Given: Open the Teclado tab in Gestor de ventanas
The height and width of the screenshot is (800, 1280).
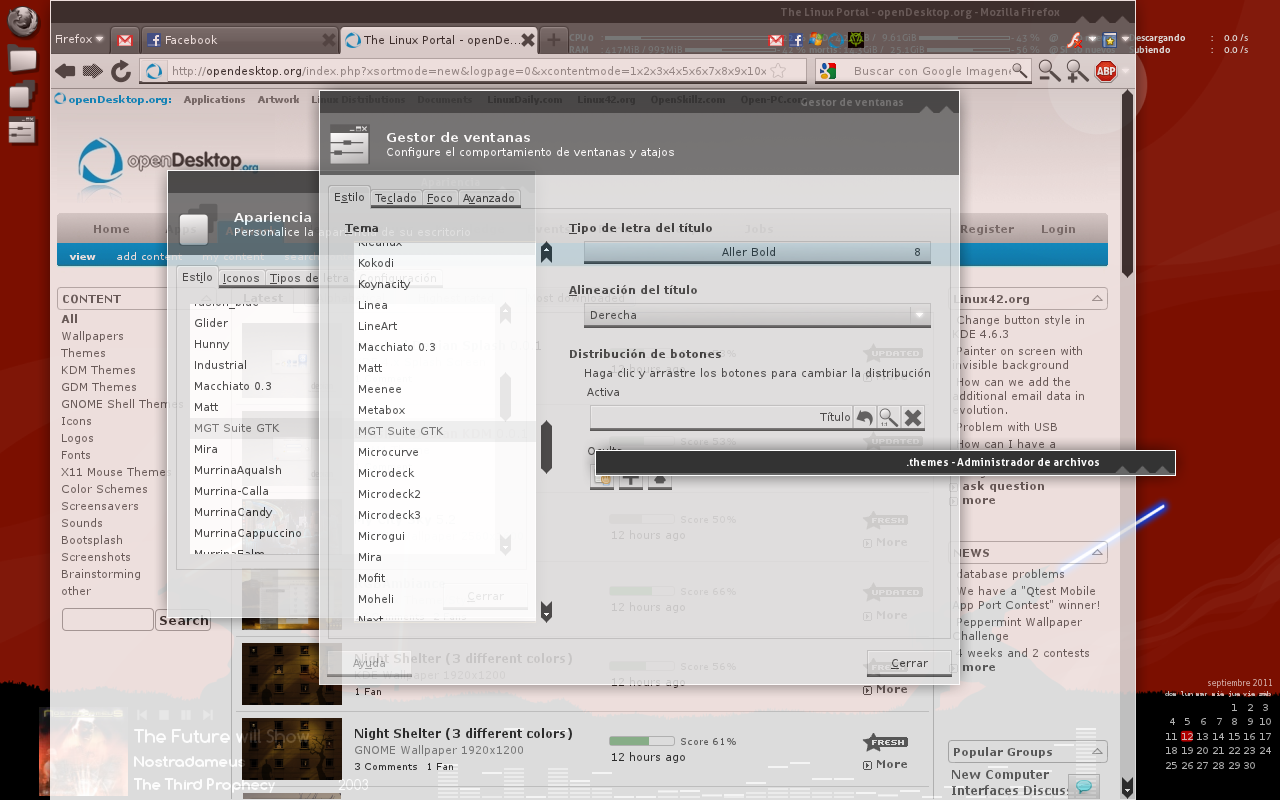Looking at the screenshot, I should click(x=396, y=198).
